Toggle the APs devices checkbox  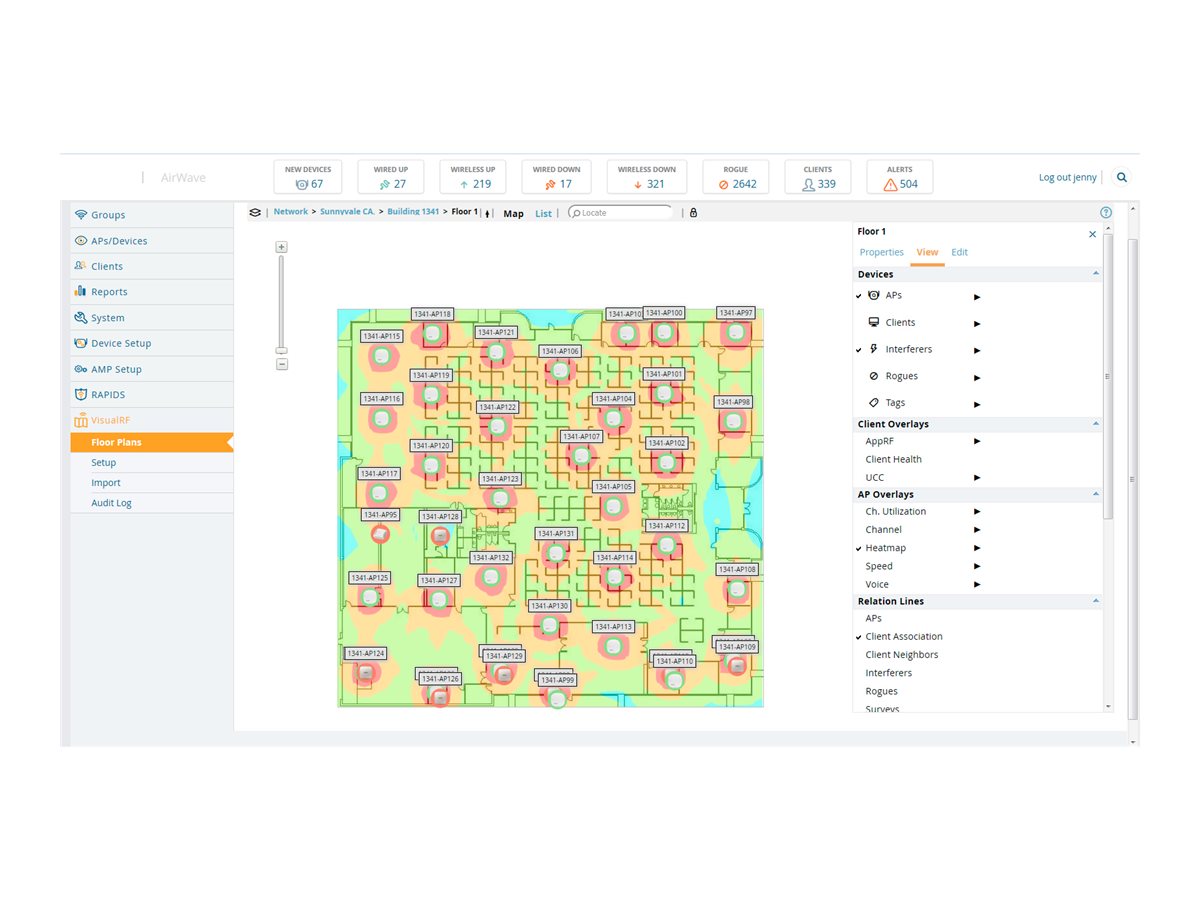coord(859,296)
